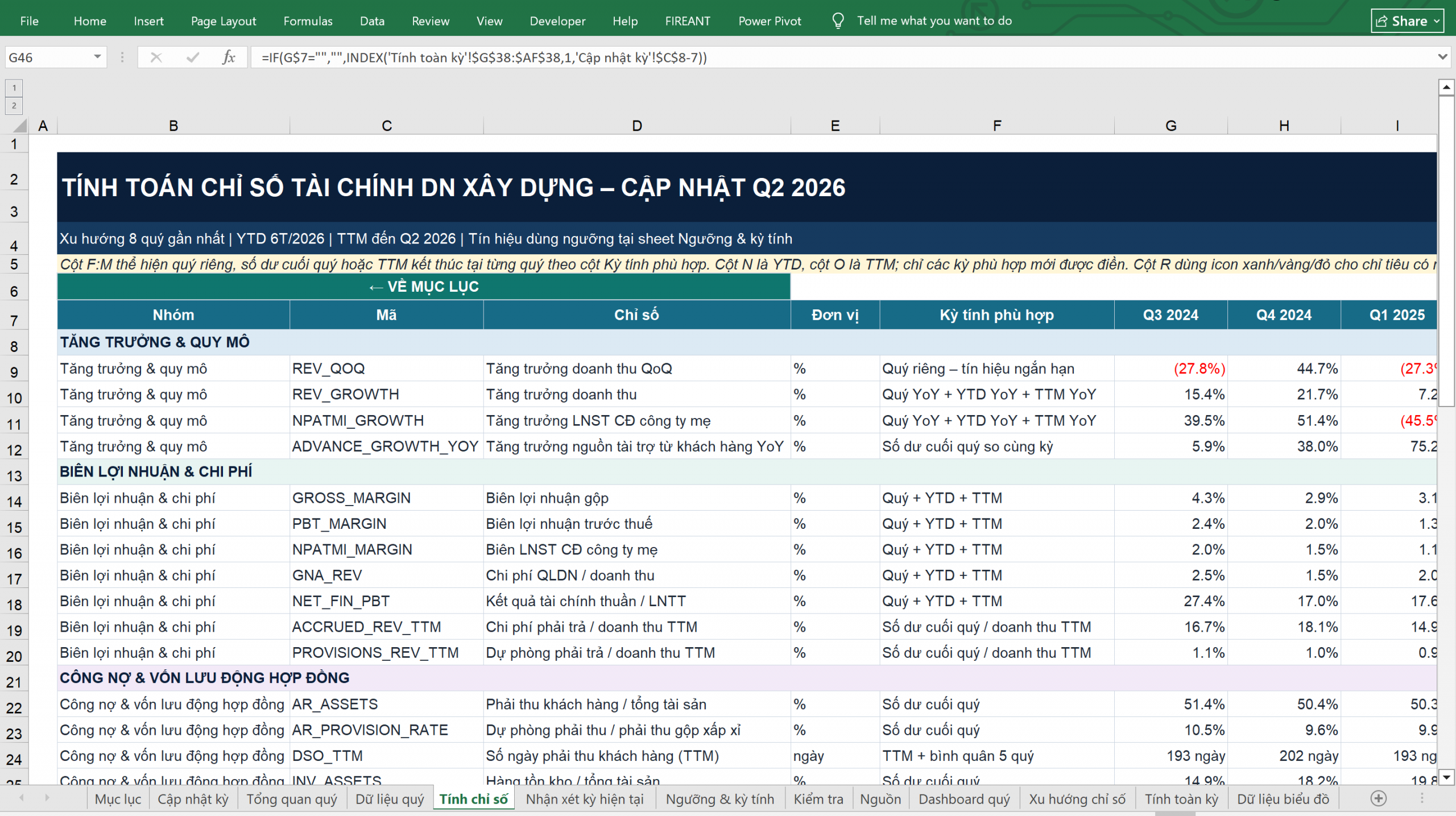The width and height of the screenshot is (1456, 816).
Task: Click the vertical scrollbar down arrow
Action: (x=1446, y=777)
